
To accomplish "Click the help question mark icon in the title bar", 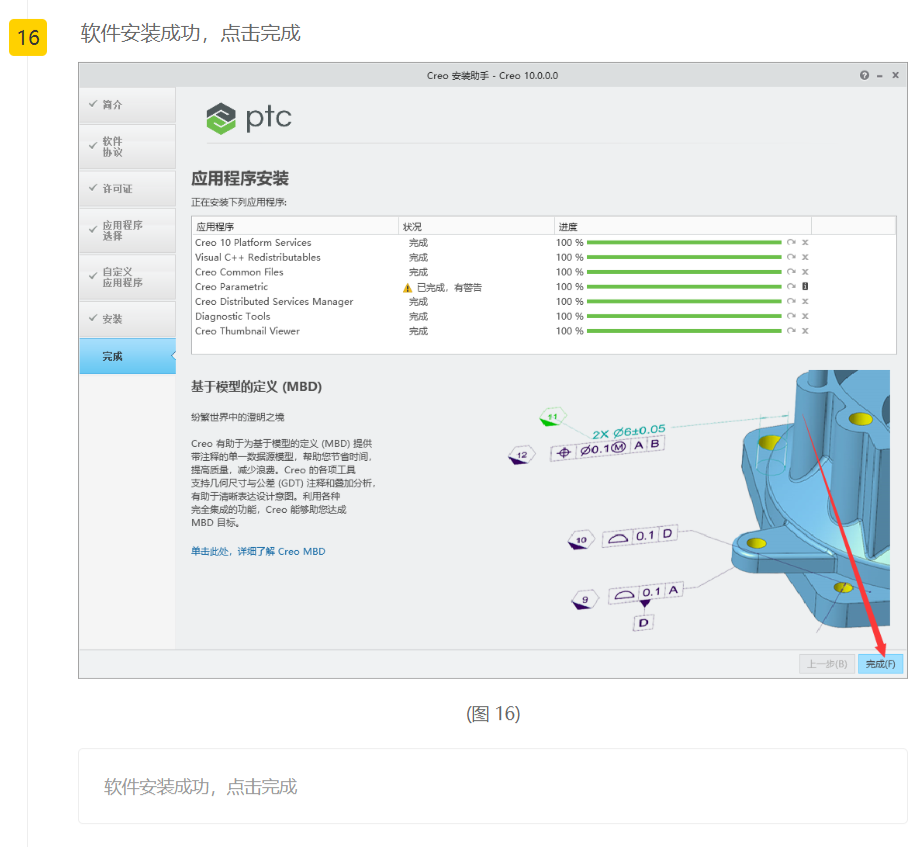I will 864,75.
